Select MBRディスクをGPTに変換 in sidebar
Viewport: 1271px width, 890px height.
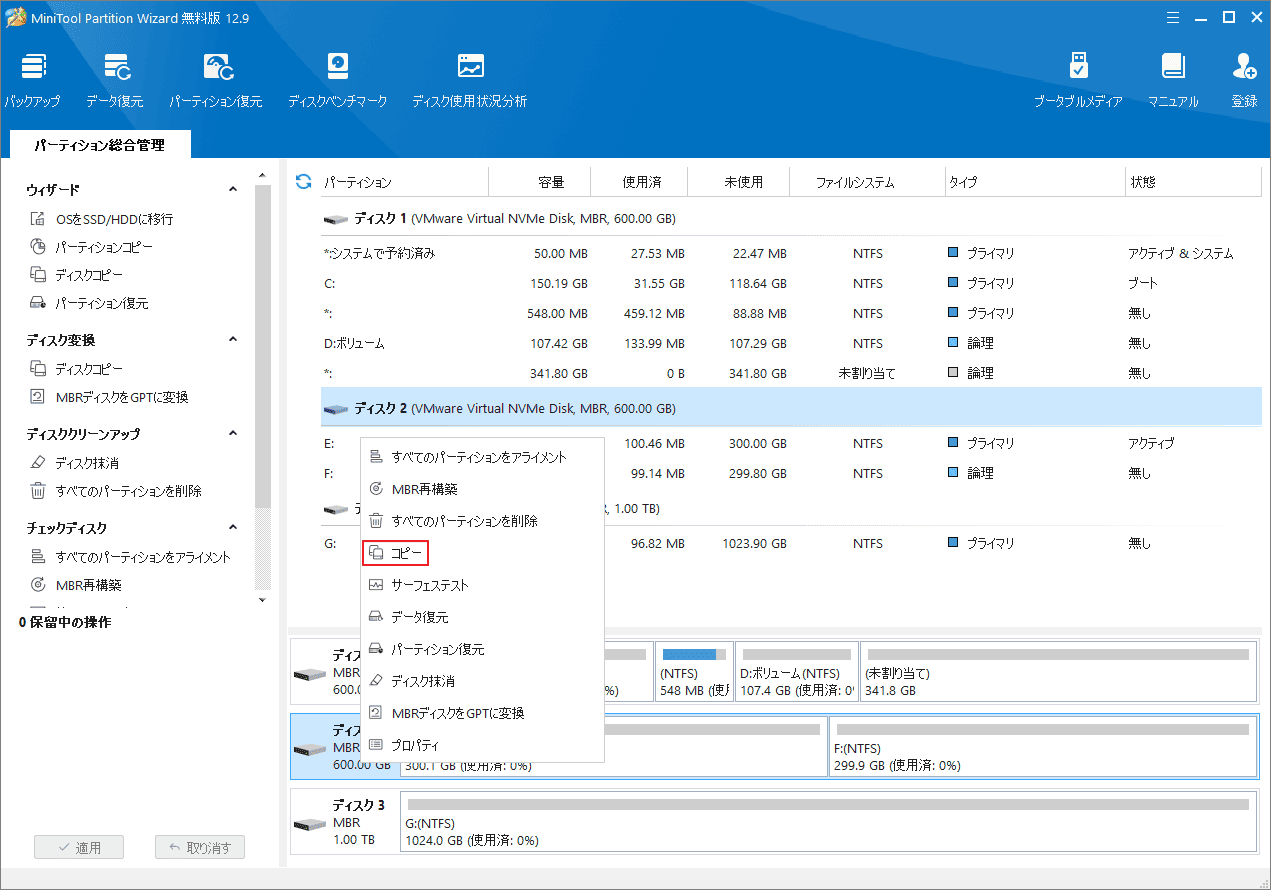109,397
